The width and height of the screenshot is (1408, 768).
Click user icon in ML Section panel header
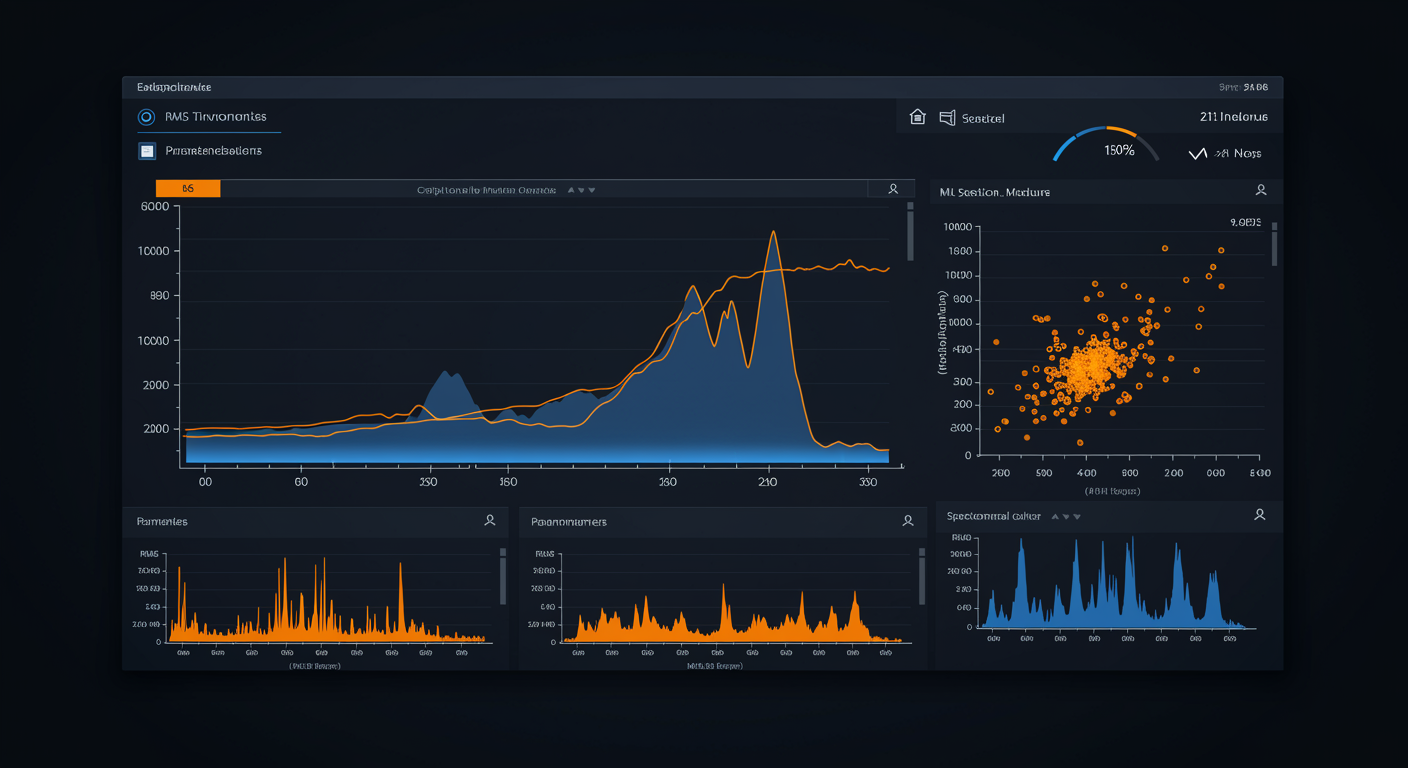(x=1261, y=190)
